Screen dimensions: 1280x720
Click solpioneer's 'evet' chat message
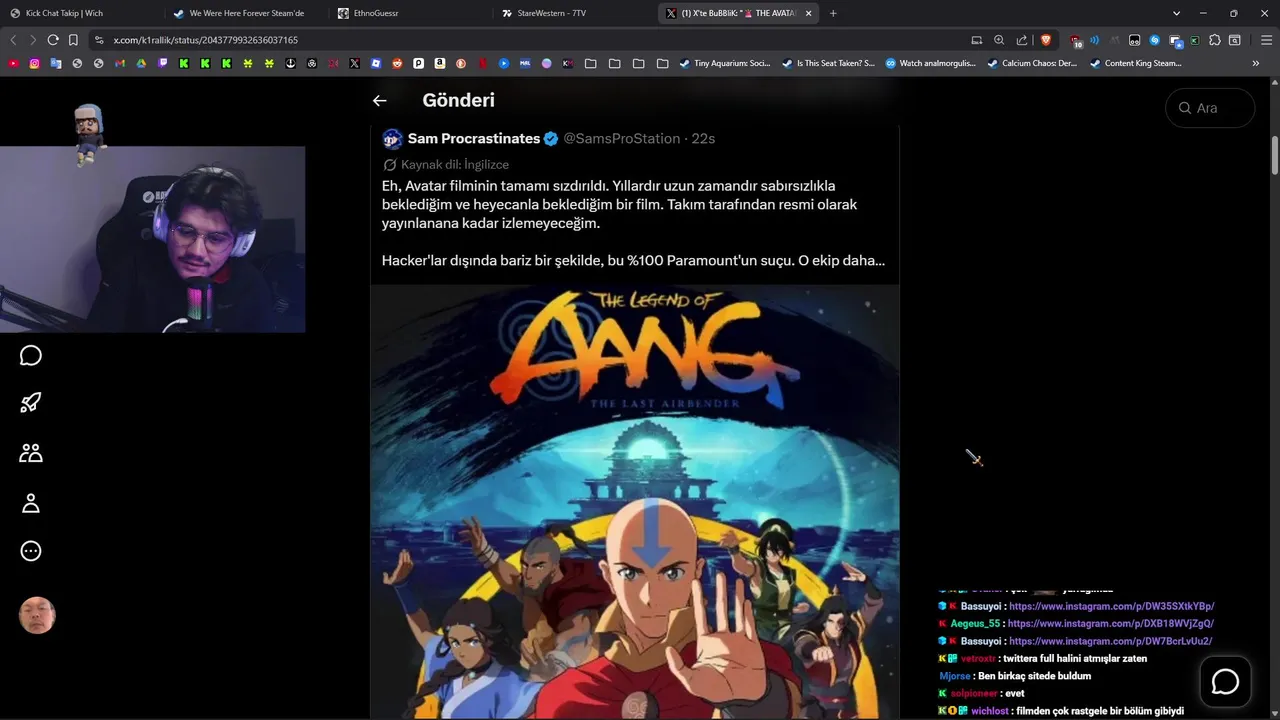[981, 693]
